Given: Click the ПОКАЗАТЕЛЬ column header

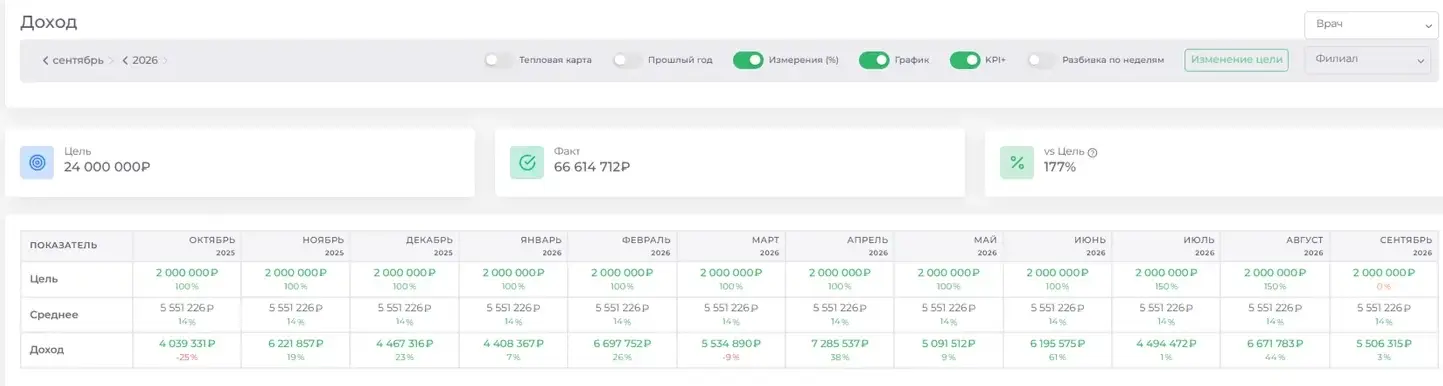Looking at the screenshot, I should pos(64,245).
